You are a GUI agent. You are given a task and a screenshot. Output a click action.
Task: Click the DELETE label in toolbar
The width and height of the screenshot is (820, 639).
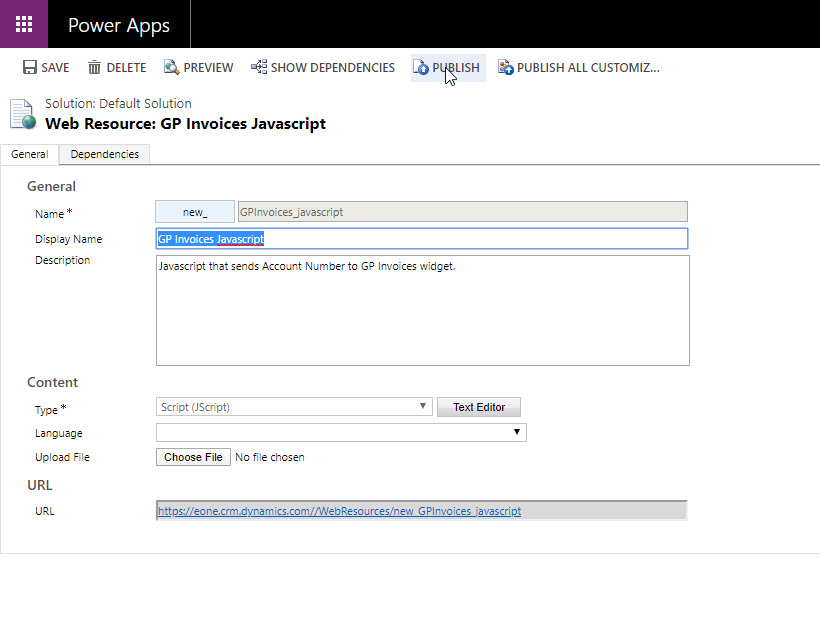pyautogui.click(x=126, y=67)
